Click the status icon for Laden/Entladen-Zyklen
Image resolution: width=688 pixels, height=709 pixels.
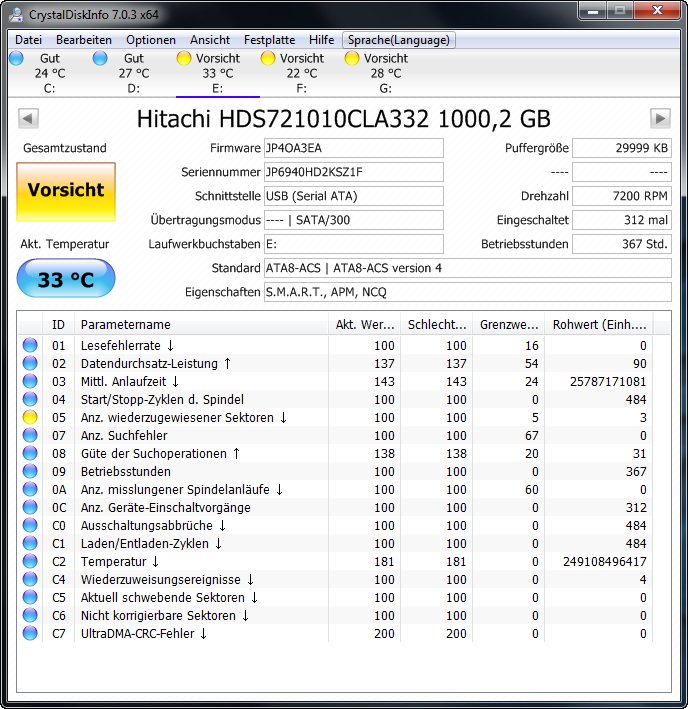(30, 543)
